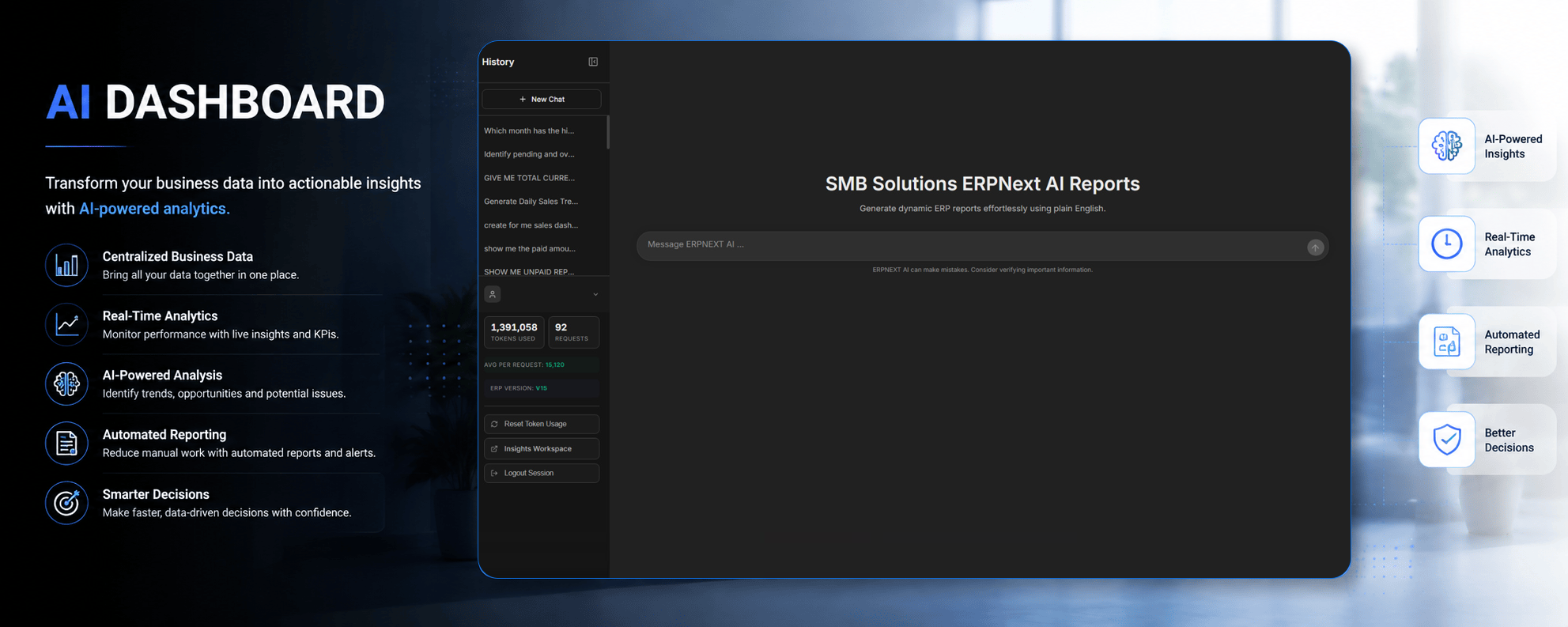Click the 'ERP VERSION: V15' line
The width and height of the screenshot is (1568, 627).
click(x=542, y=388)
